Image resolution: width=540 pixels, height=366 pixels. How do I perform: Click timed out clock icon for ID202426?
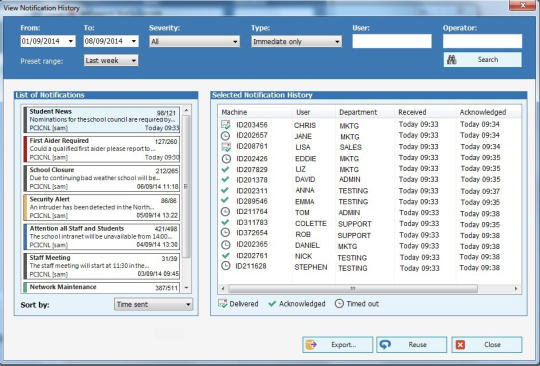tap(226, 159)
